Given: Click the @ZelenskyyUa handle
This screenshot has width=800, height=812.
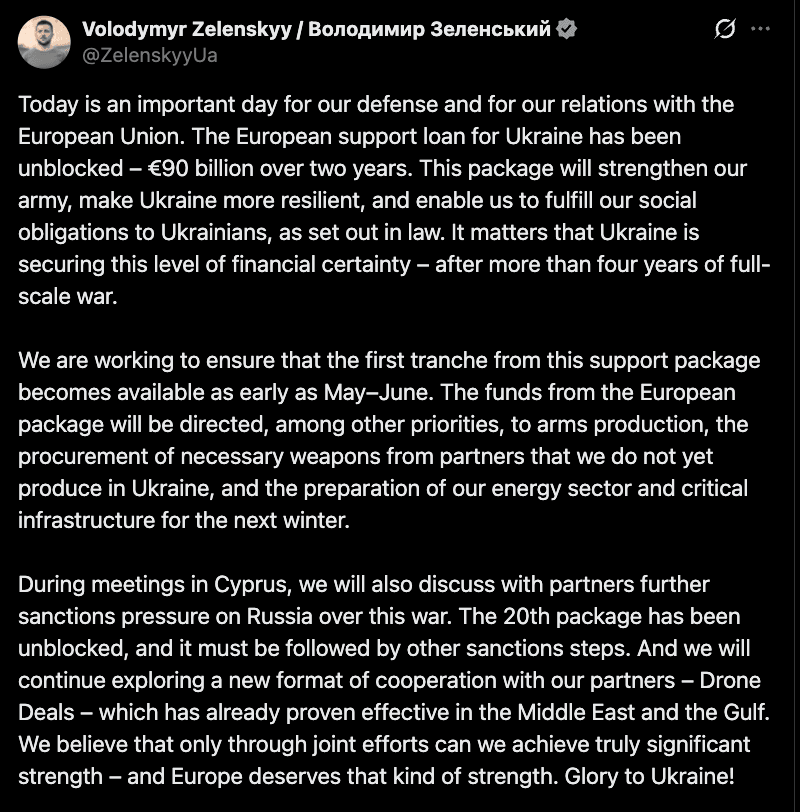Looking at the screenshot, I should [150, 56].
